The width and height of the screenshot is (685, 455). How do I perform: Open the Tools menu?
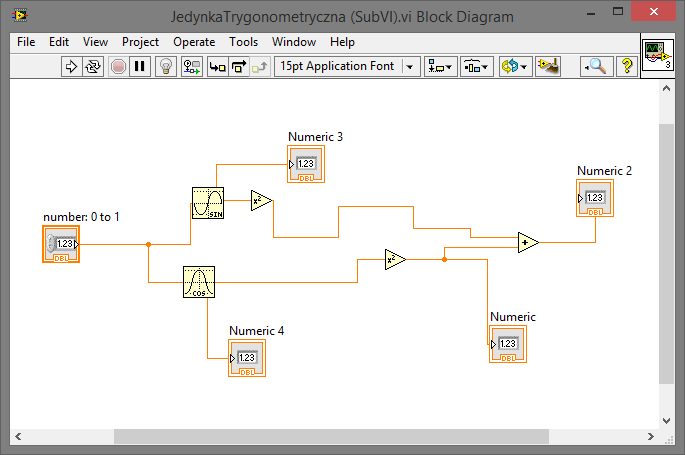243,42
